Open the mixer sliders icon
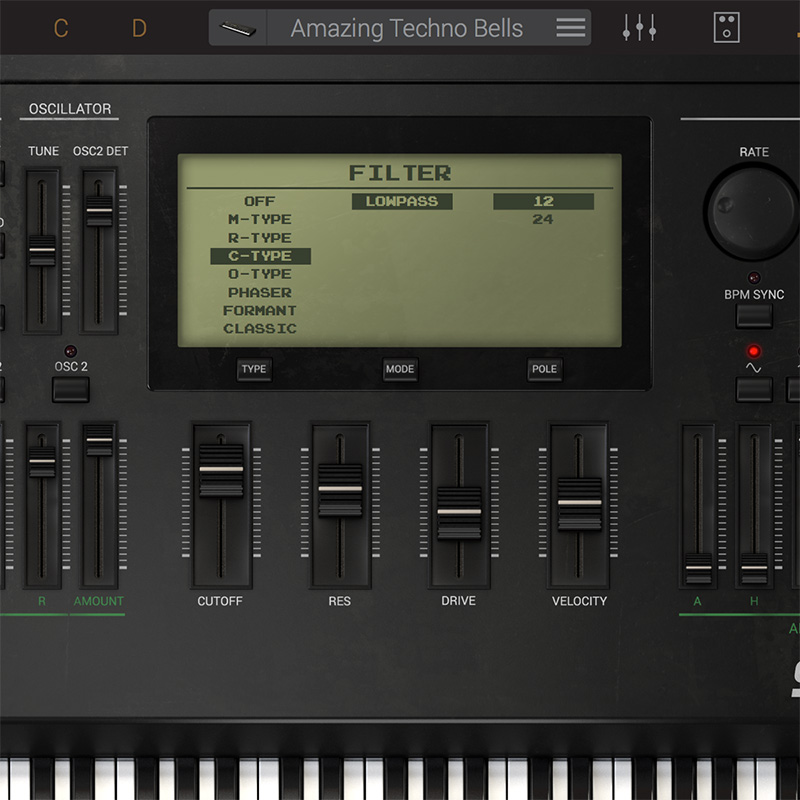The height and width of the screenshot is (800, 800). coord(639,28)
